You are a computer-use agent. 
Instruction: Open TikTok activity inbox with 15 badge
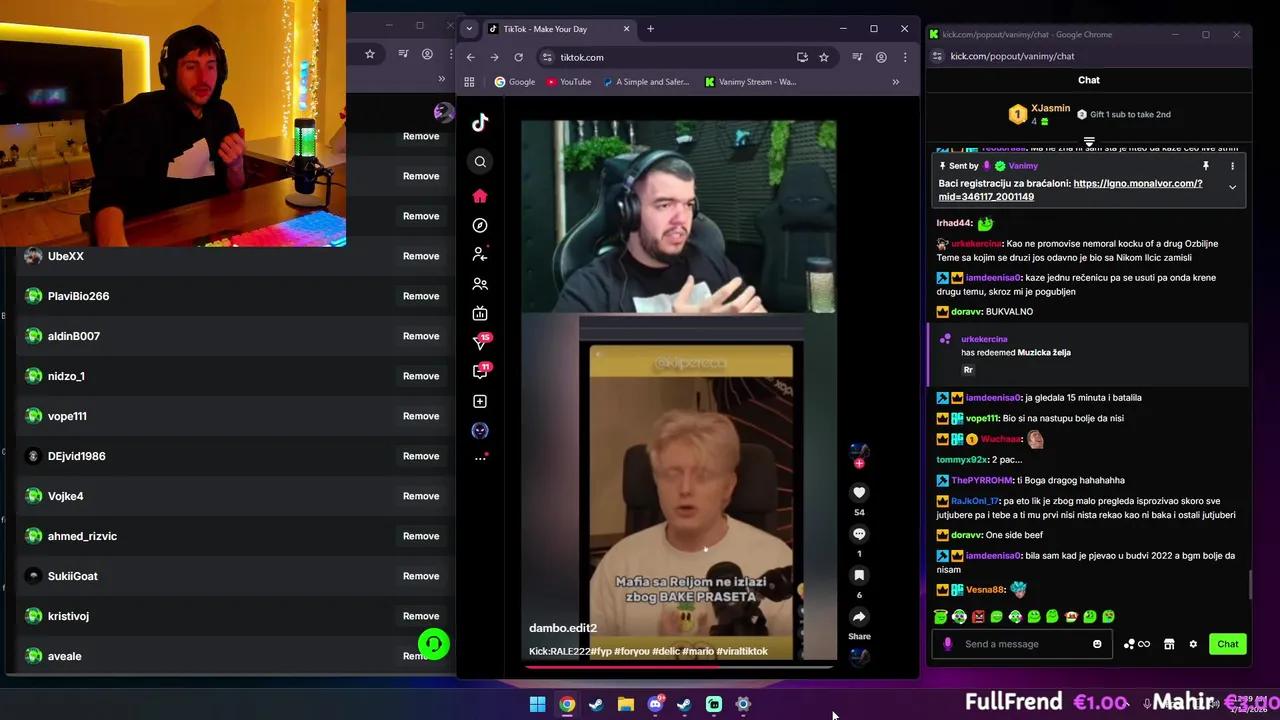[x=481, y=342]
